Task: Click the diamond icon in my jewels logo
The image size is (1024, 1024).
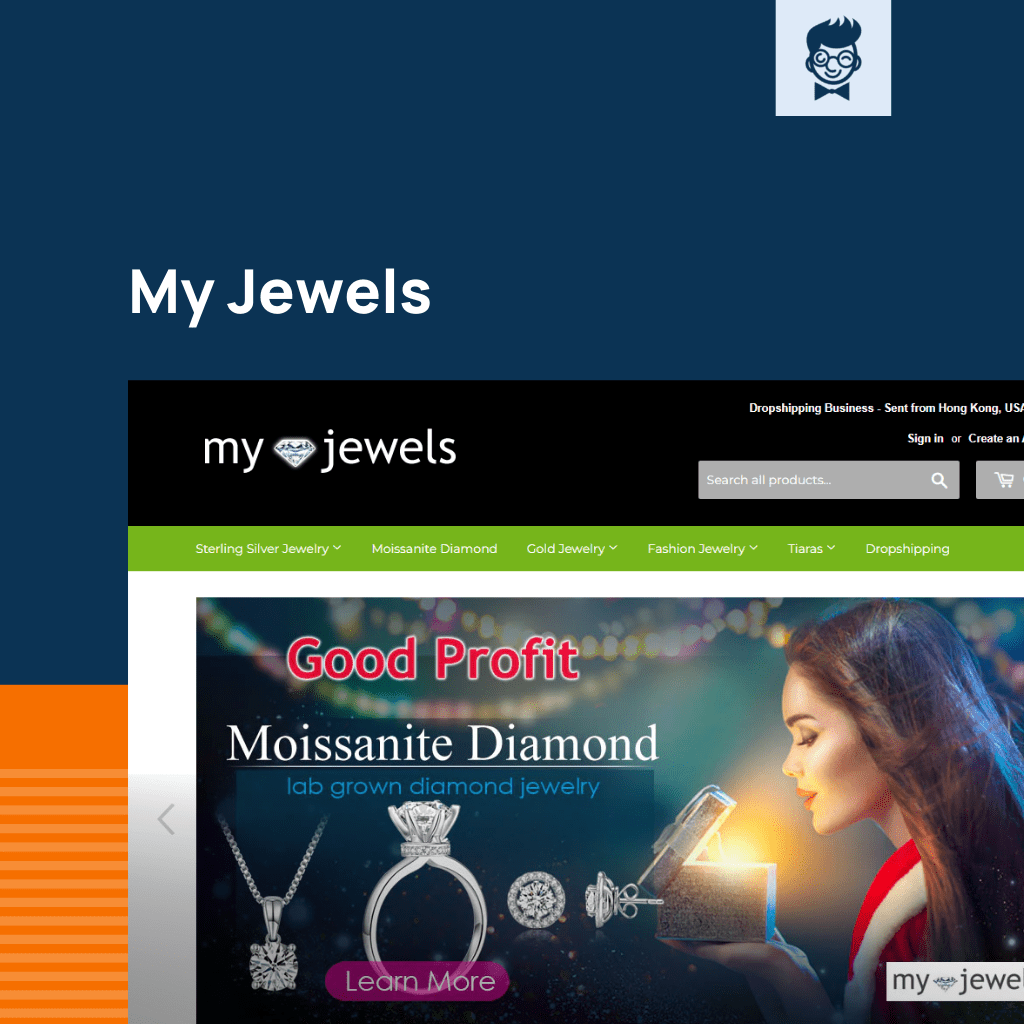Action: pos(295,452)
